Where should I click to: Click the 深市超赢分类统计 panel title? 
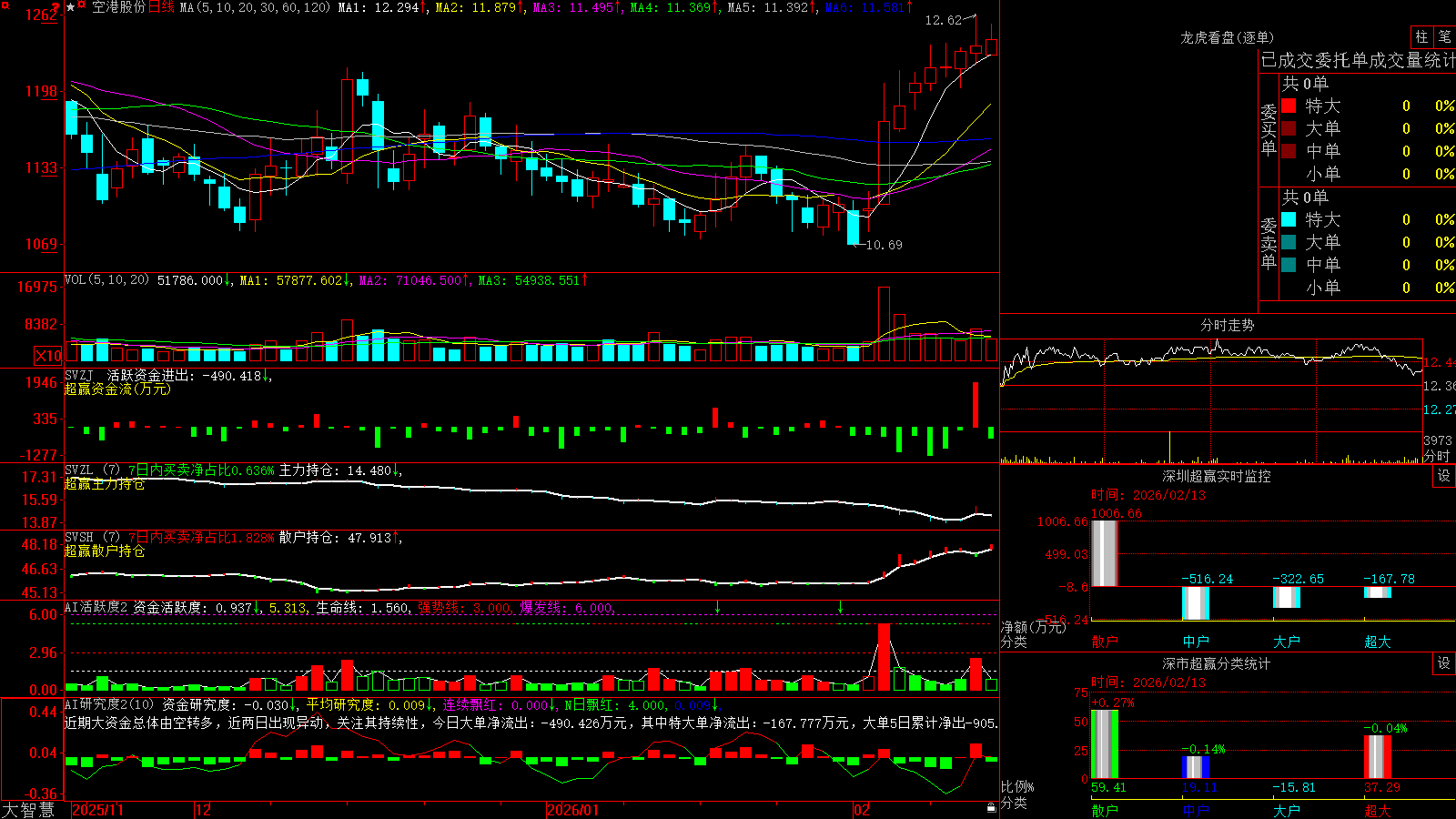click(1217, 663)
